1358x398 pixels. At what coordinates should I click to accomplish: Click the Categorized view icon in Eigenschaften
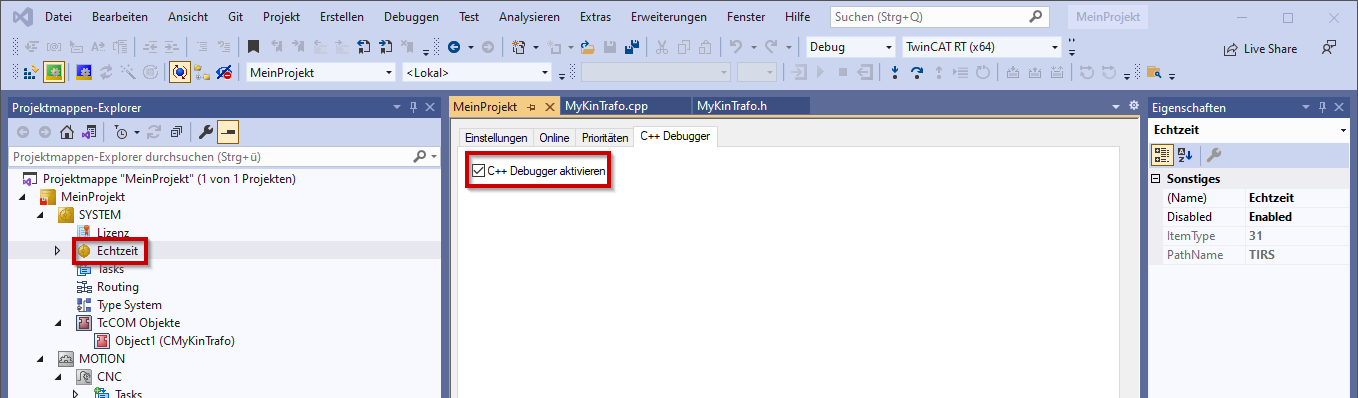1162,154
